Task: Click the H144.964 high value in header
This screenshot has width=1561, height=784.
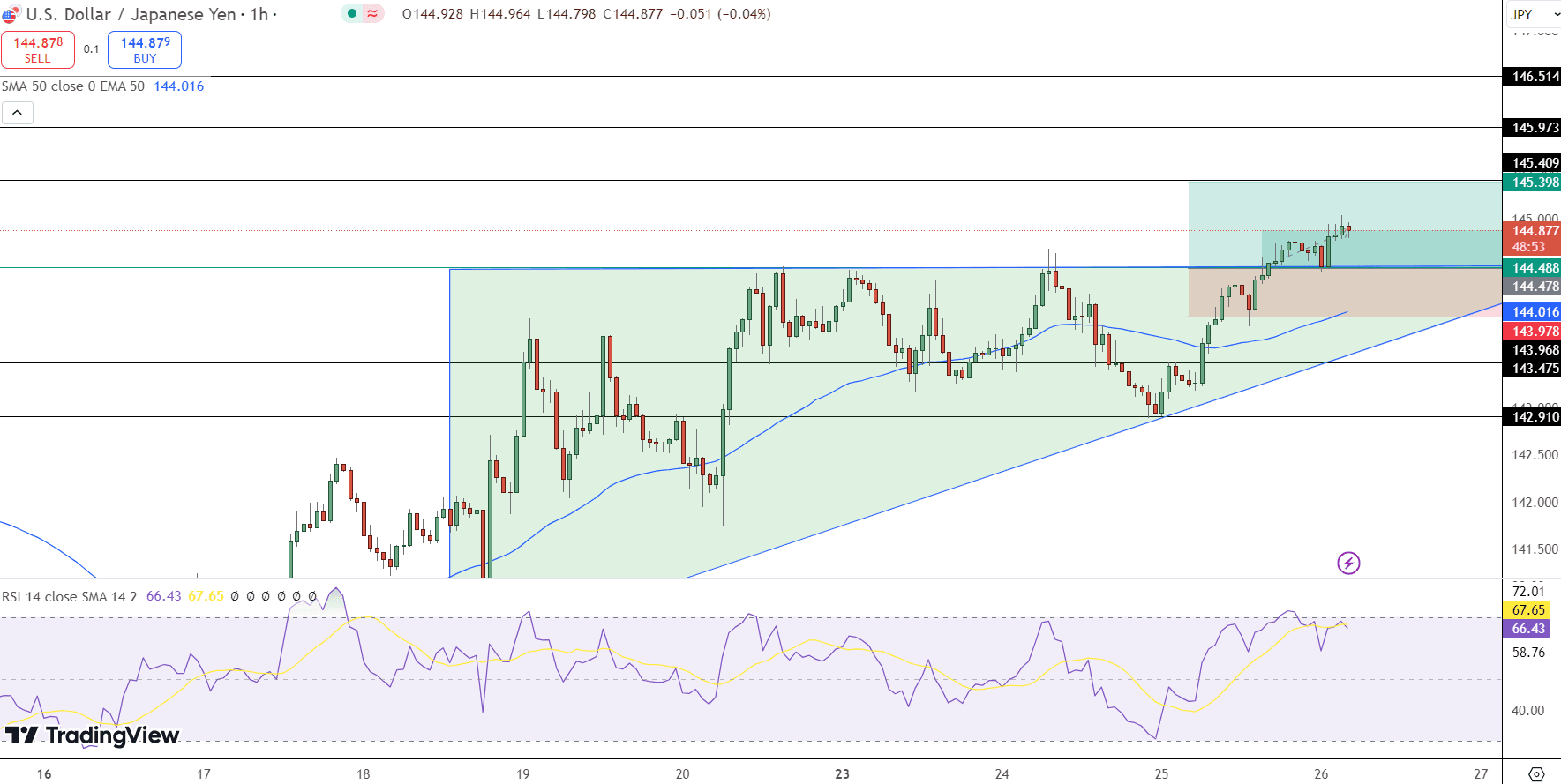Action: tap(499, 14)
